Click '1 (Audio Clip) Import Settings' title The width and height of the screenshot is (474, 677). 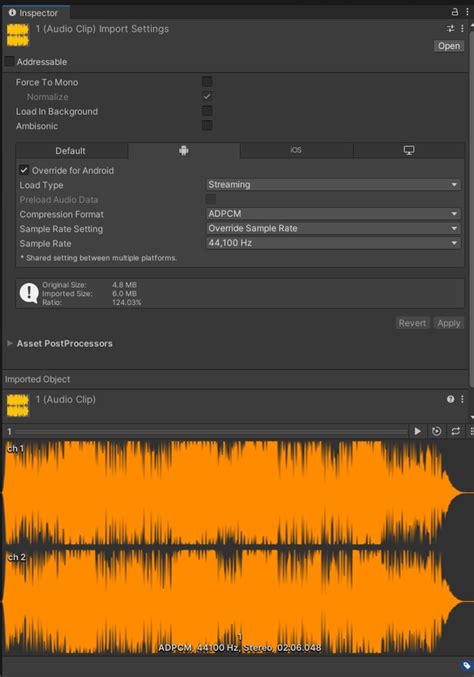(x=102, y=29)
